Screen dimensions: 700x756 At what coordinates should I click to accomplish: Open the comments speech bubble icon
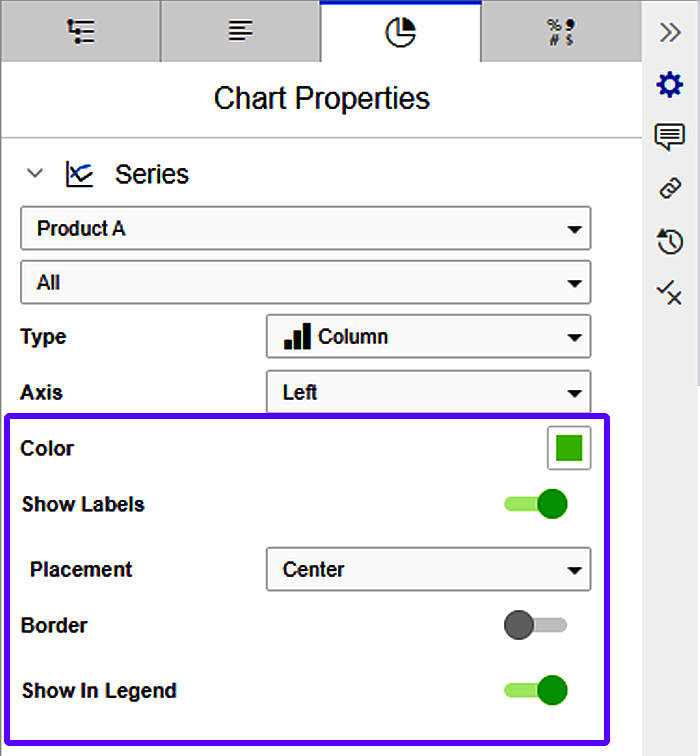669,137
